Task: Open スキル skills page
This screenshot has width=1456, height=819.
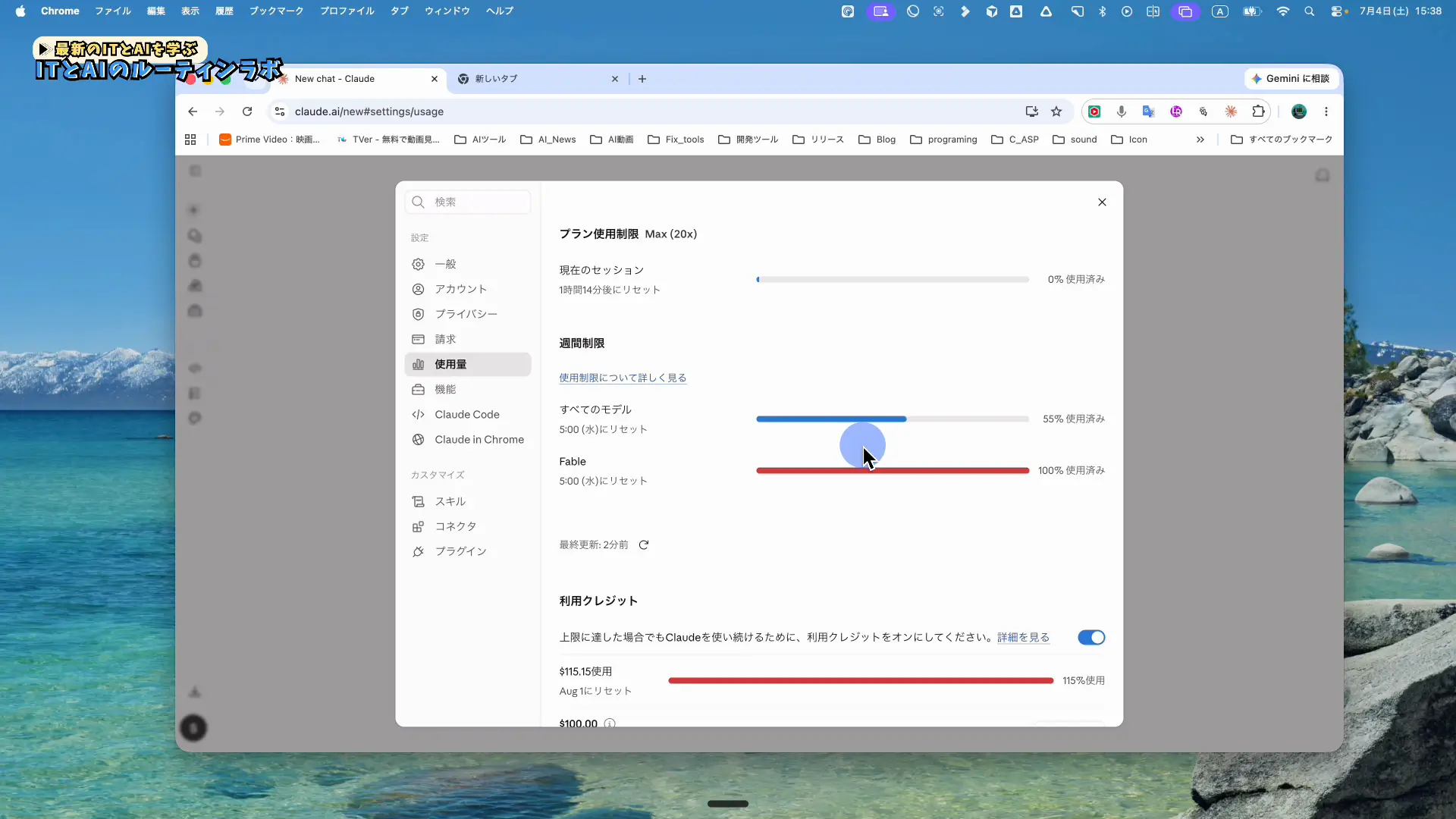Action: (x=468, y=501)
